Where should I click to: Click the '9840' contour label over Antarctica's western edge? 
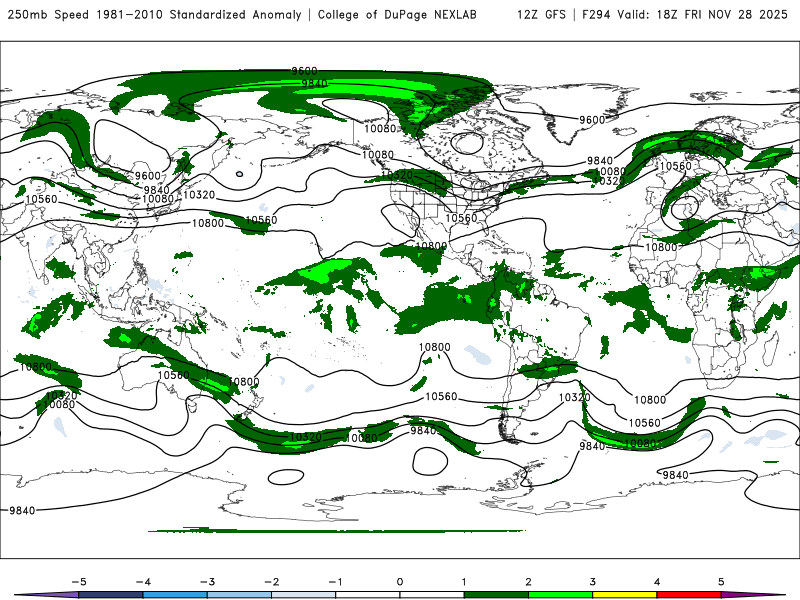[22, 511]
